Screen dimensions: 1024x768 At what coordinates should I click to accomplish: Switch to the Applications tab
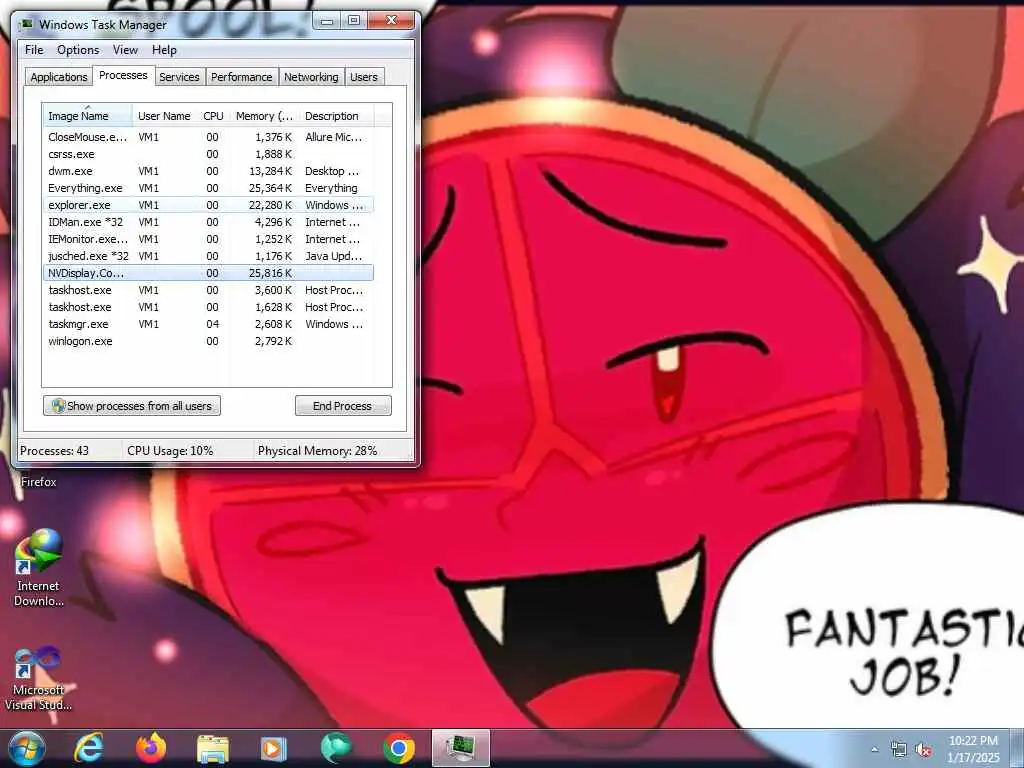coord(59,76)
